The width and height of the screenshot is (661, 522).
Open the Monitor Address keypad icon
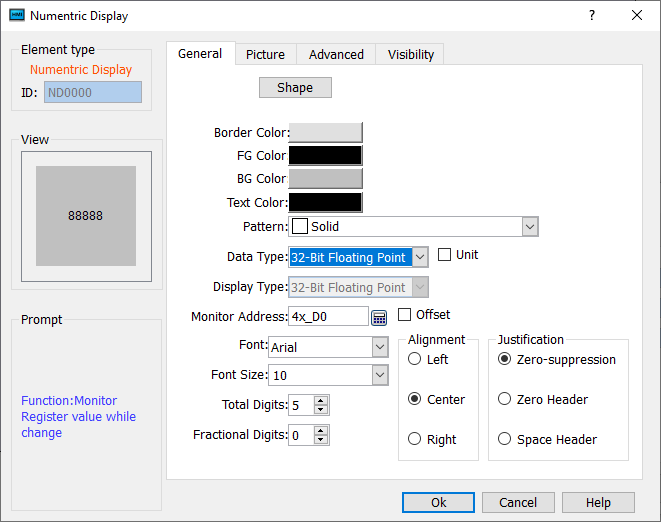click(379, 317)
